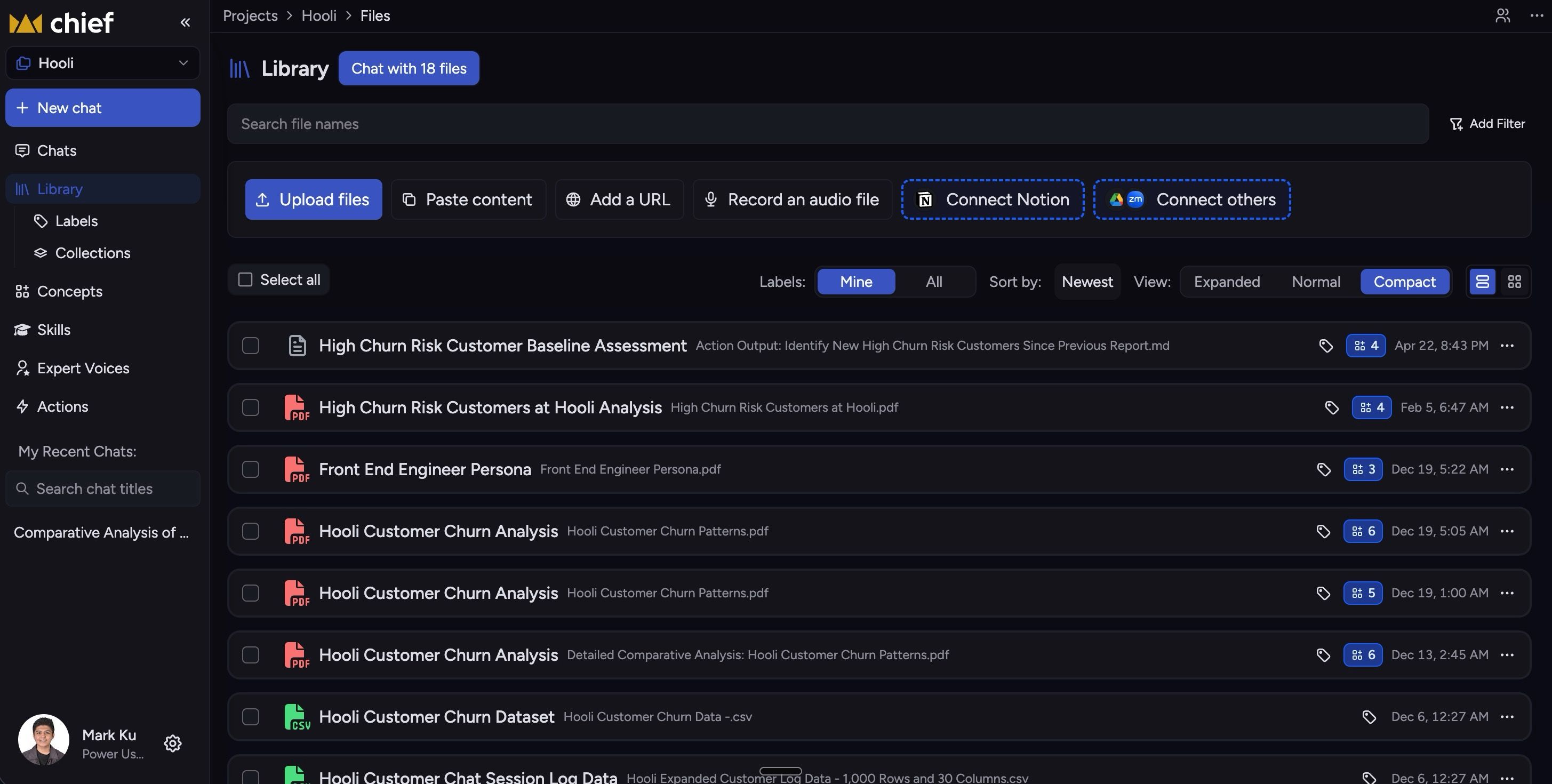Open Actions in the sidebar

(103, 407)
